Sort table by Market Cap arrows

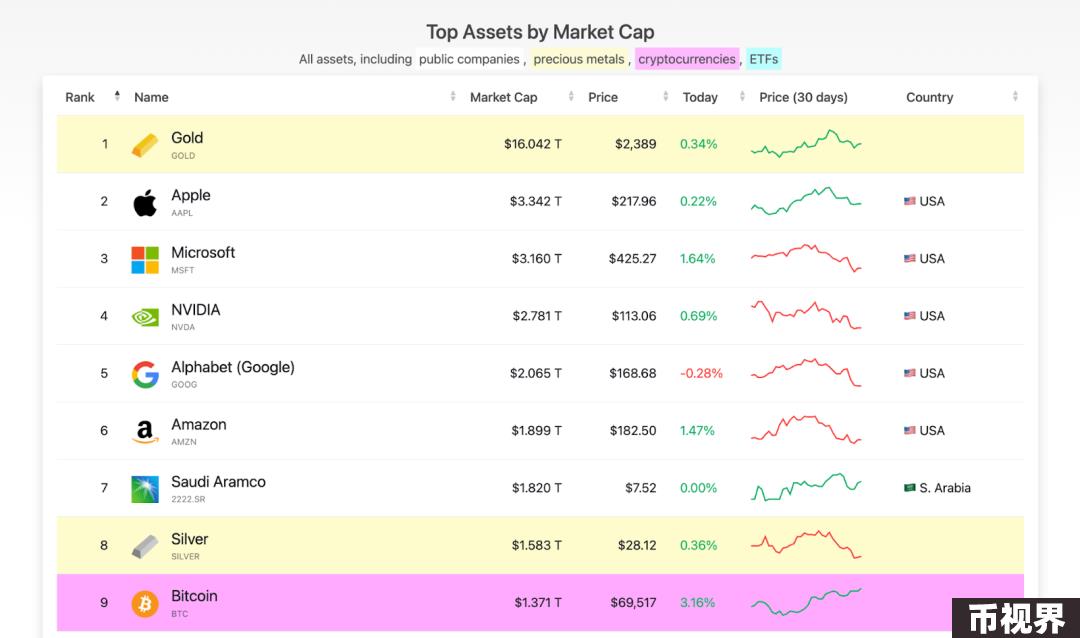(x=571, y=96)
